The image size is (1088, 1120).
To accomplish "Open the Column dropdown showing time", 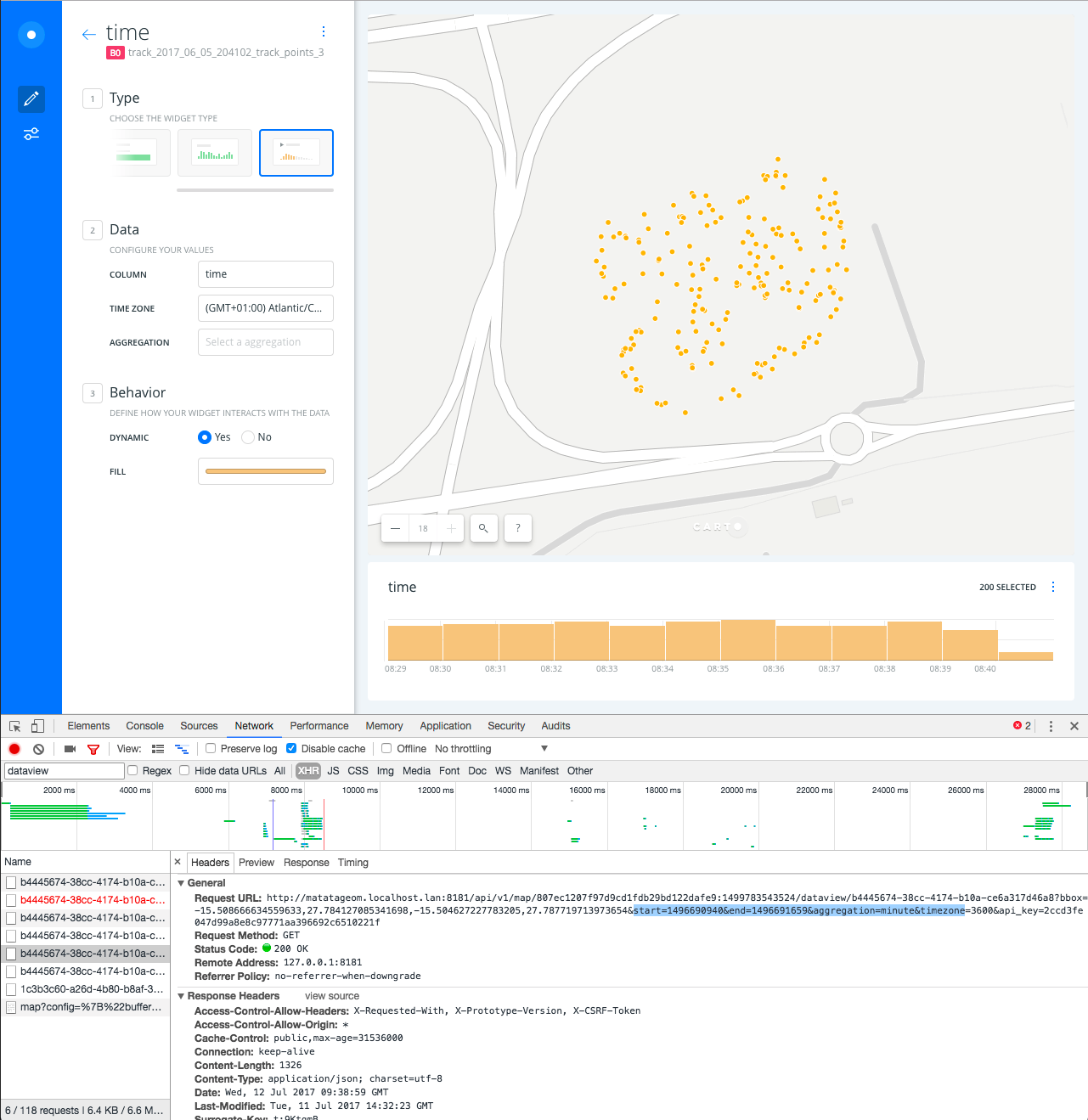I will [266, 274].
